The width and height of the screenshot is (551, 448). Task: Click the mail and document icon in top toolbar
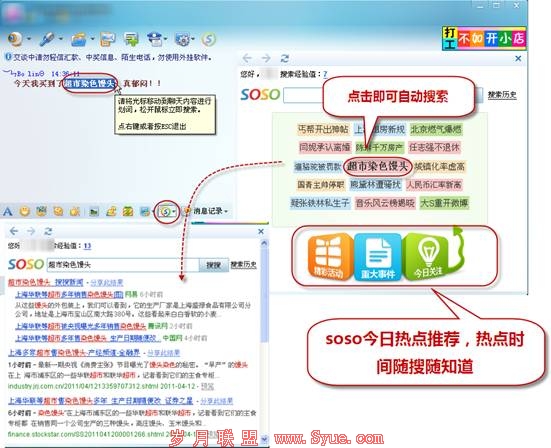pyautogui.click(x=107, y=39)
